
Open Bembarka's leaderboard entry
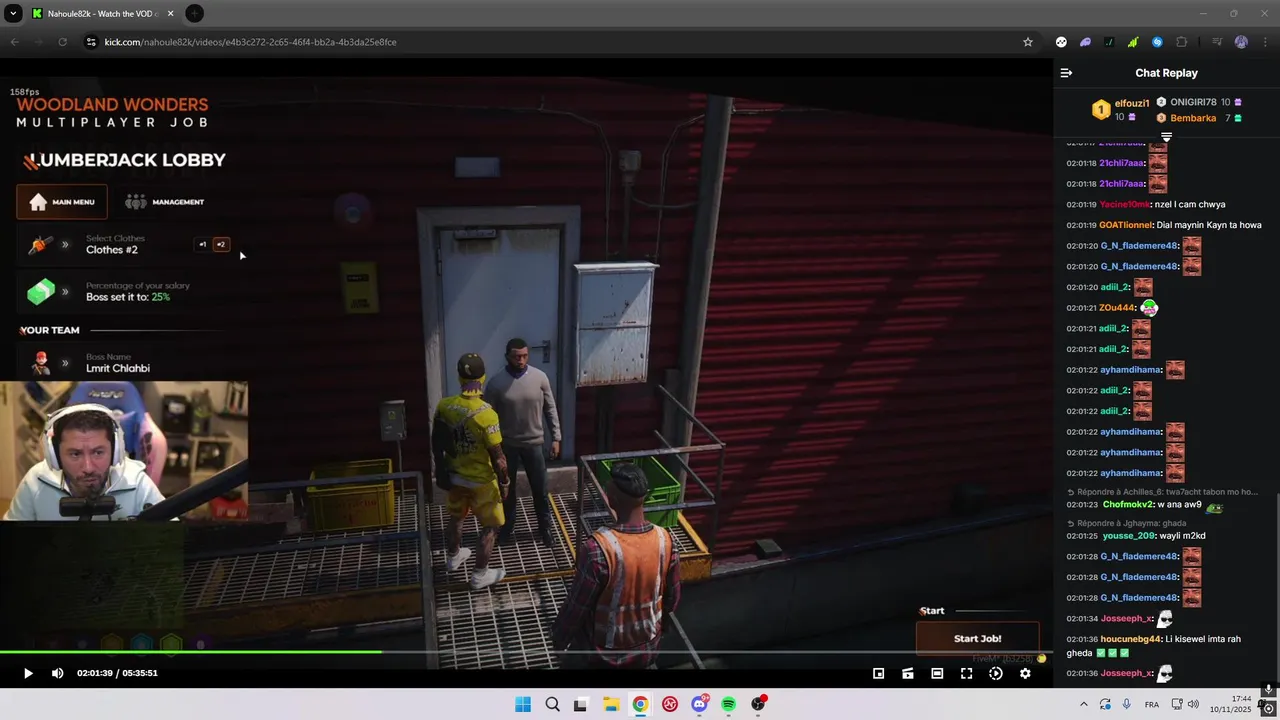coord(1199,118)
